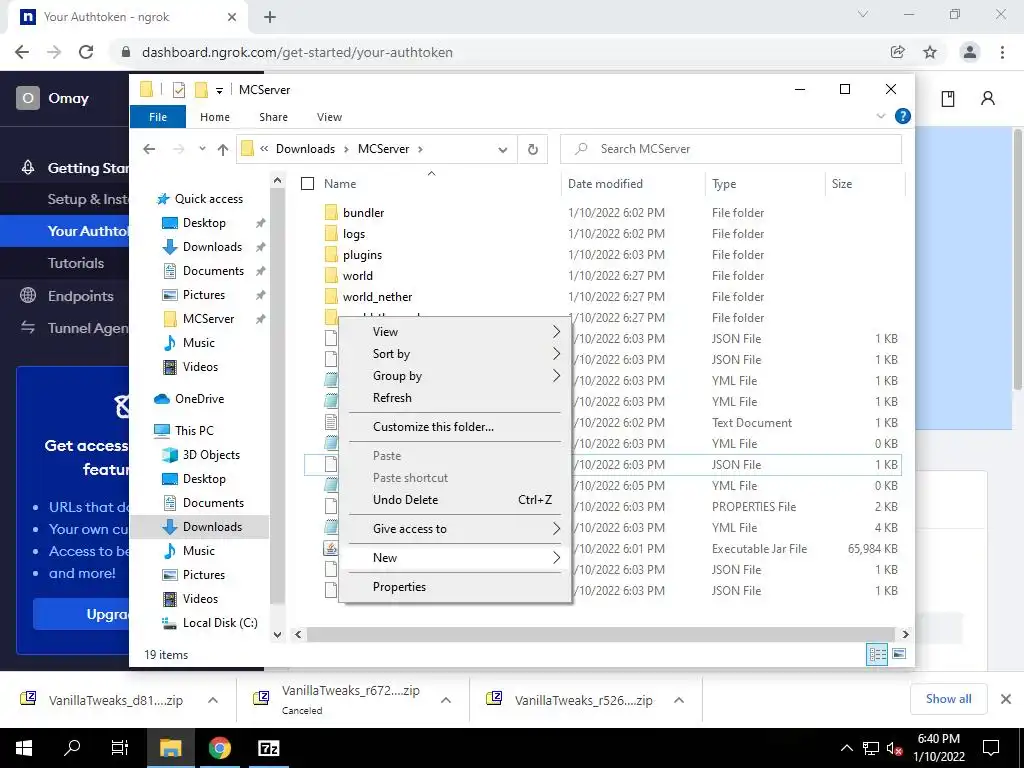The width and height of the screenshot is (1024, 768).
Task: Open the world_nether folder
Action: click(377, 296)
